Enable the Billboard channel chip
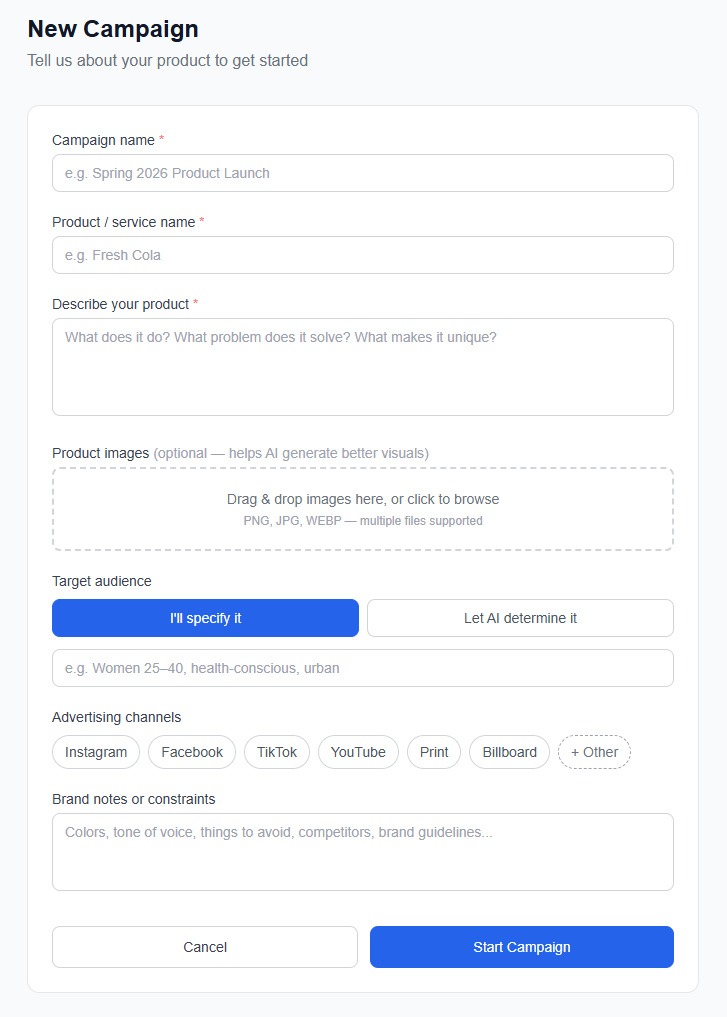727x1017 pixels. pos(509,752)
